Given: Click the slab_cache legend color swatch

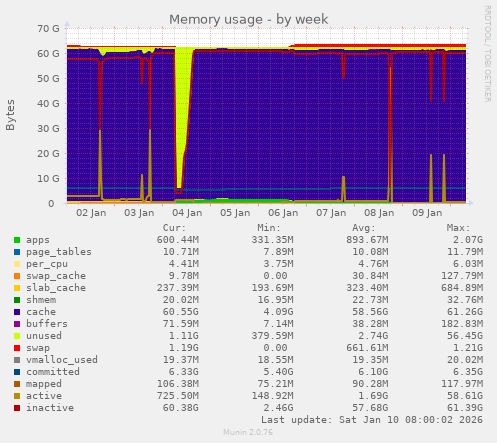Looking at the screenshot, I should pyautogui.click(x=17, y=288).
